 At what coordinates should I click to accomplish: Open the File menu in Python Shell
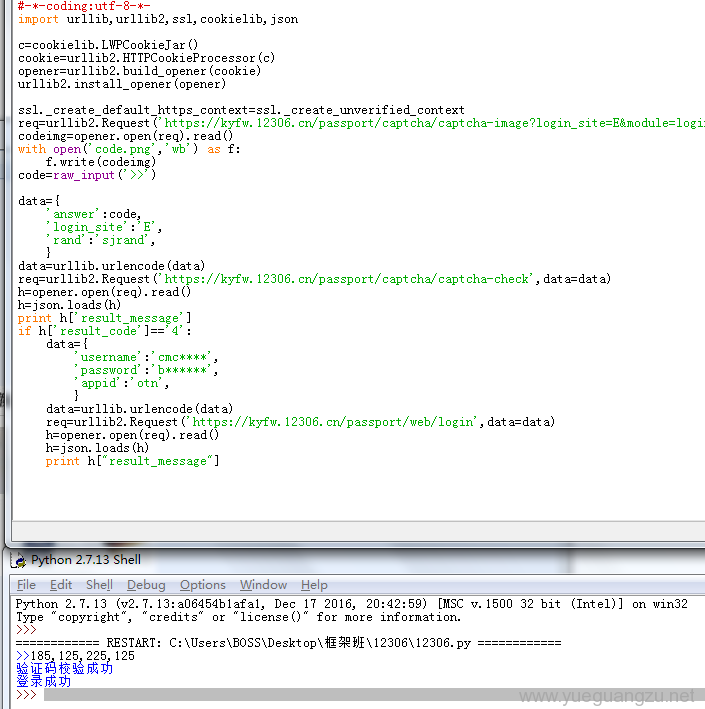[26, 585]
